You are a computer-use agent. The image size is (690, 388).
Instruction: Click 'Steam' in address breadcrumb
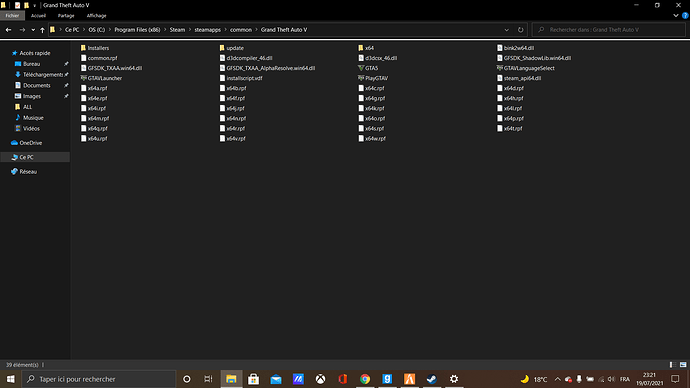coord(177,30)
